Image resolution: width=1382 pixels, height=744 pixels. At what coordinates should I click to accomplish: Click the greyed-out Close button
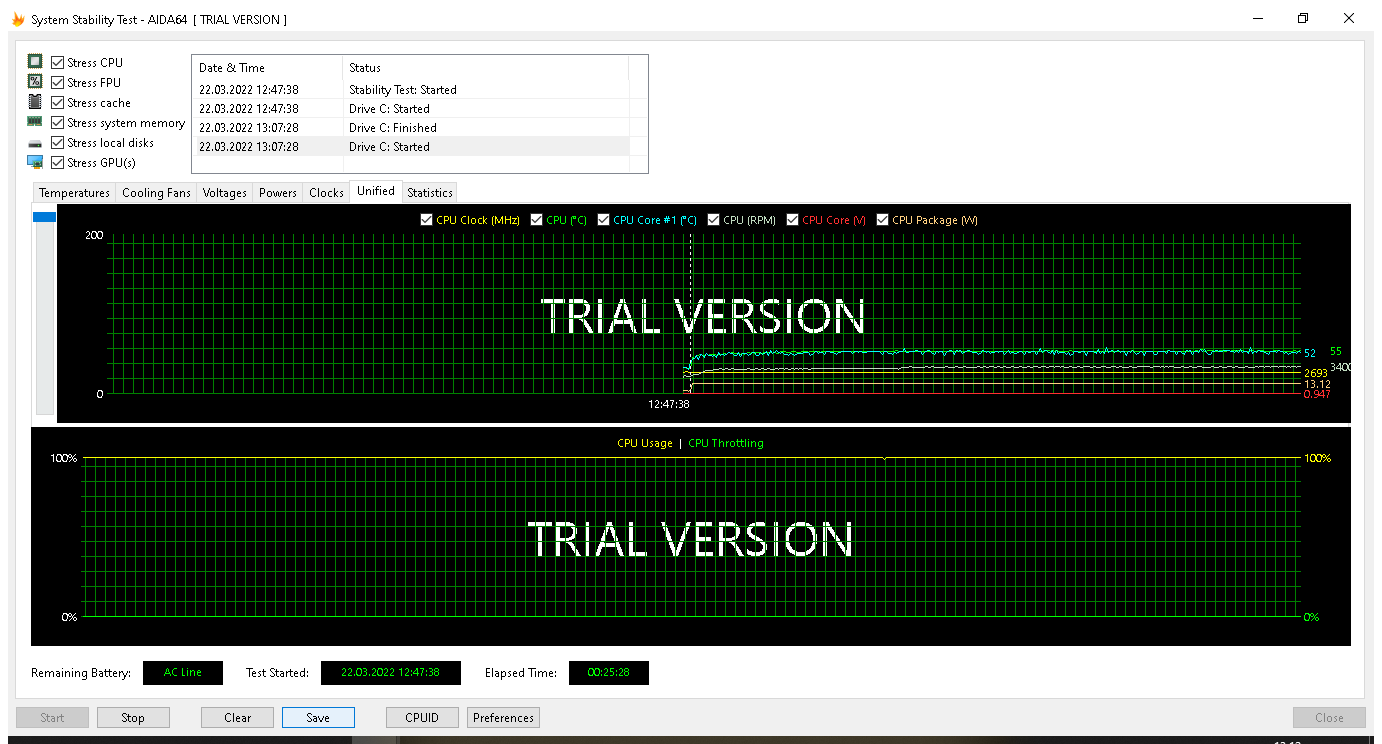1329,717
